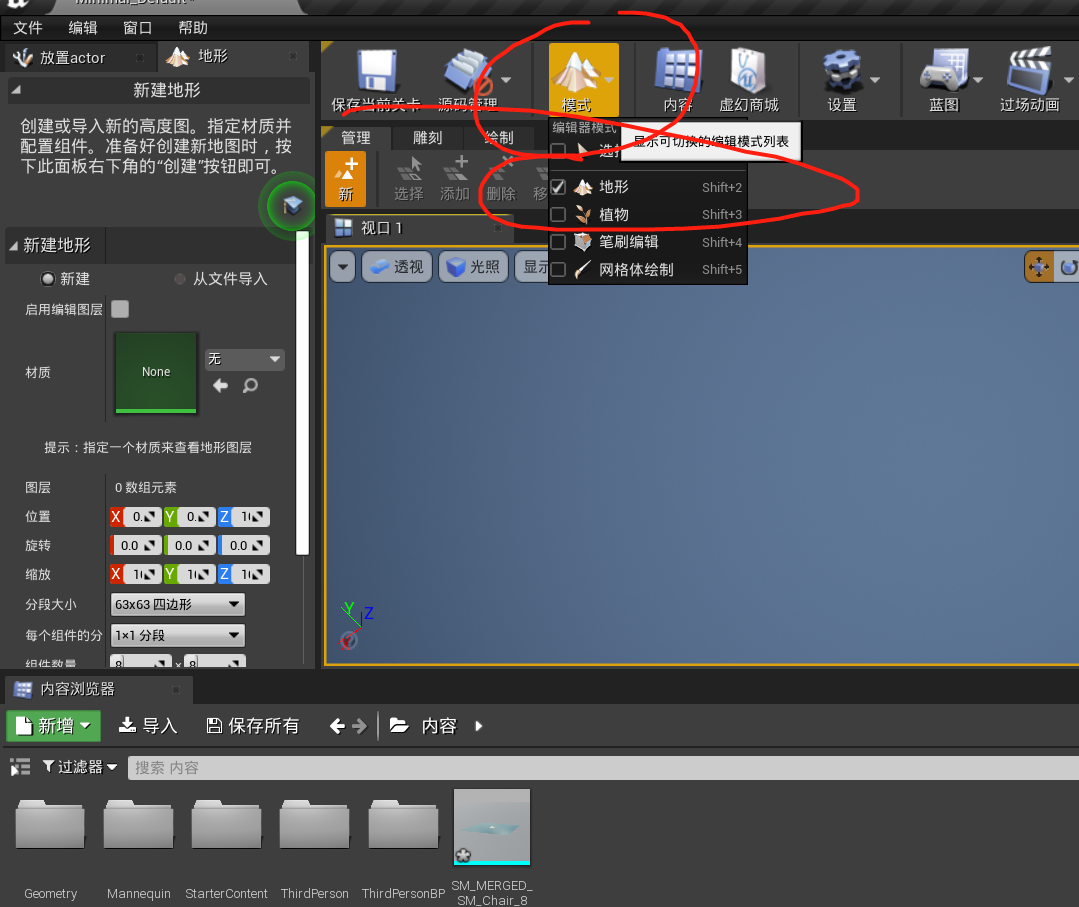Image resolution: width=1079 pixels, height=907 pixels.
Task: Expand the Source Control dropdown arrow
Action: [506, 80]
